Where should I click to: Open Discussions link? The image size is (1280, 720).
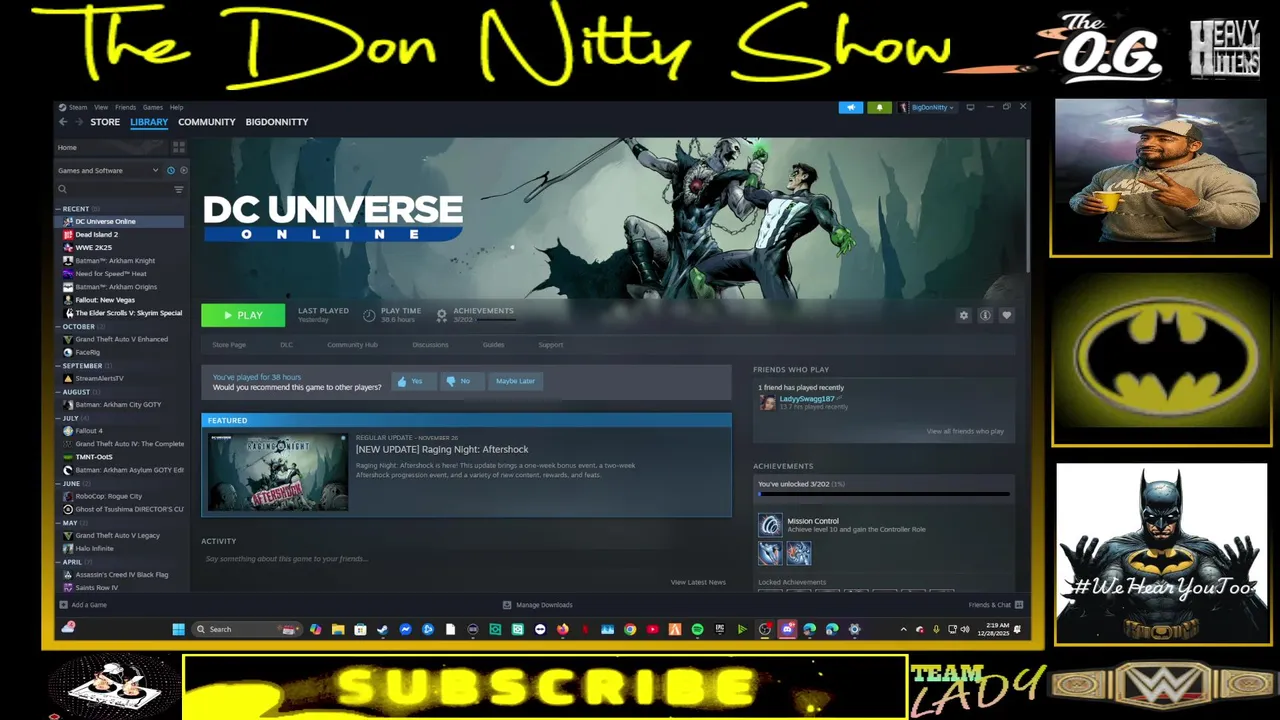(x=430, y=345)
